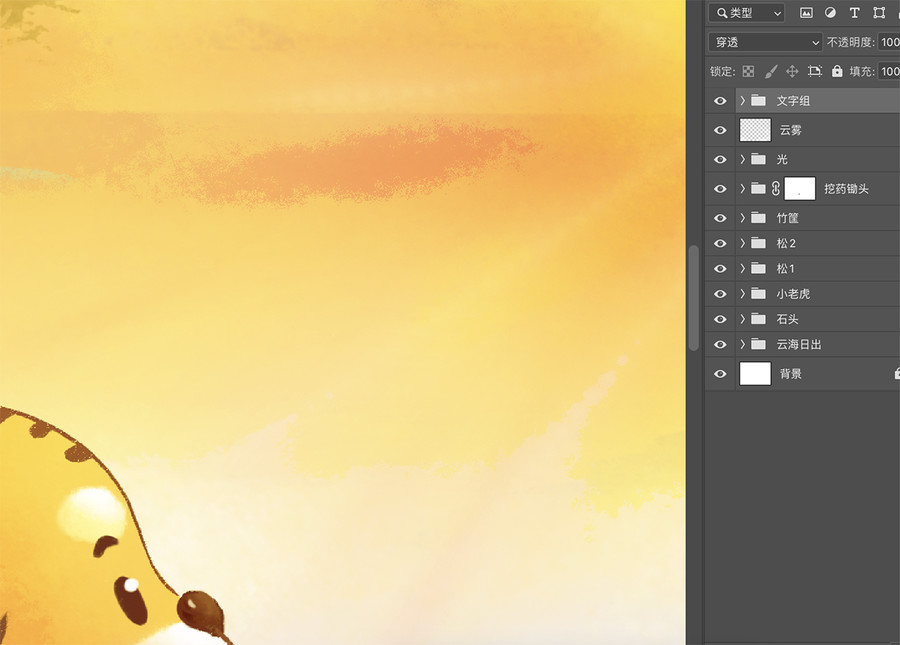Select 挖药锄头 layer mask thumbnail
Viewport: 900px width, 645px height.
coord(800,189)
